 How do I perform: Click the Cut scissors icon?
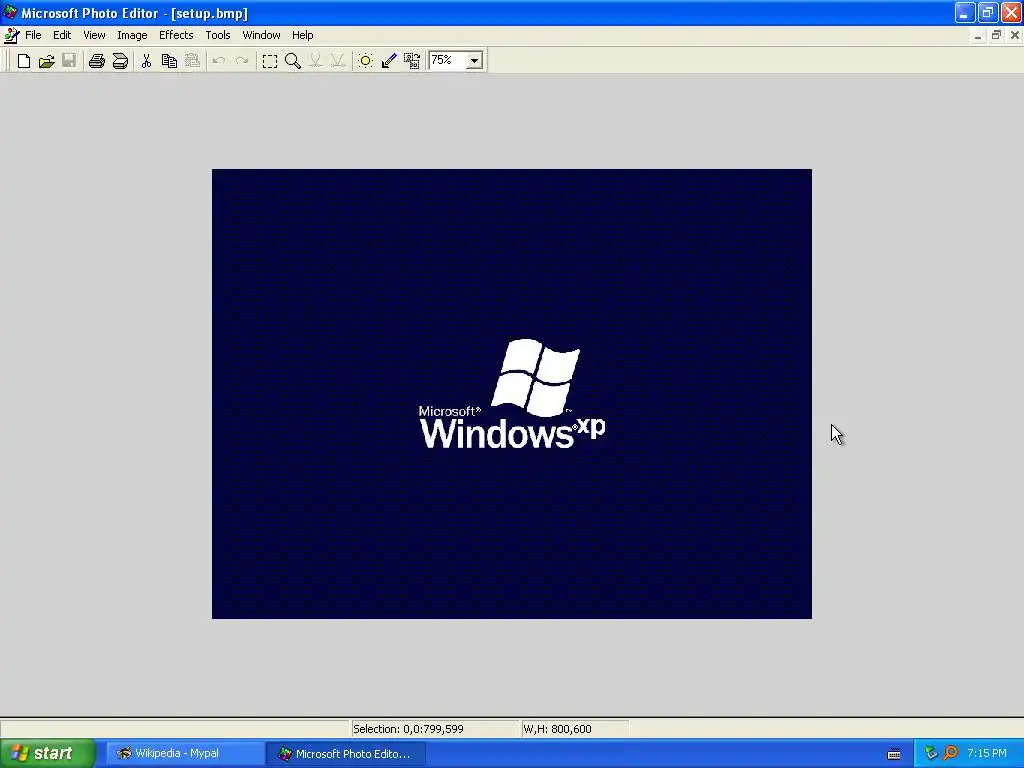click(146, 61)
